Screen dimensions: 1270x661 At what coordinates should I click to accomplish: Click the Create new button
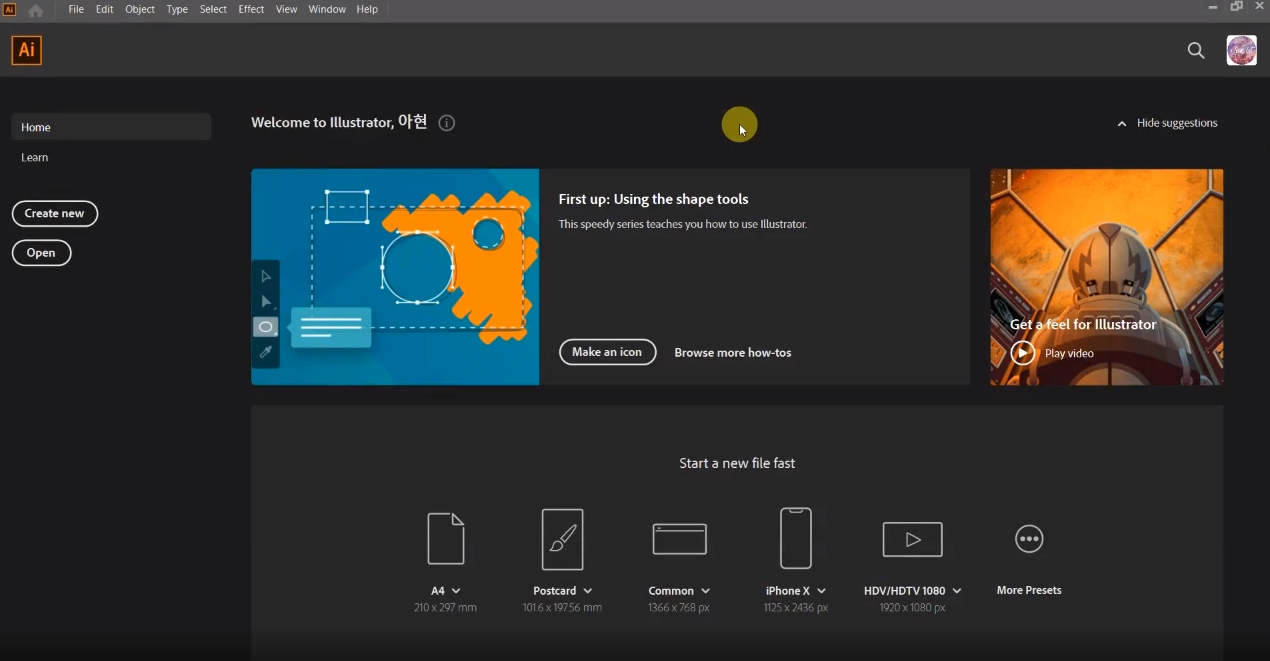[x=55, y=213]
